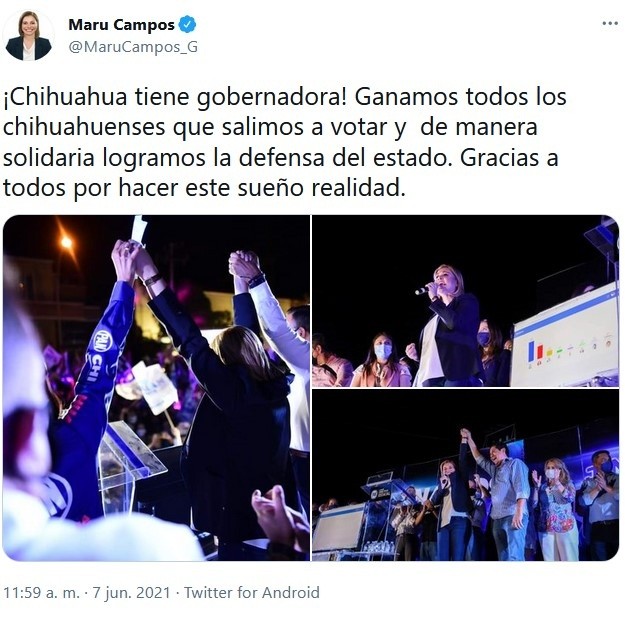The height and width of the screenshot is (619, 625).
Task: Click the microphone held by the speaker
Action: point(425,288)
